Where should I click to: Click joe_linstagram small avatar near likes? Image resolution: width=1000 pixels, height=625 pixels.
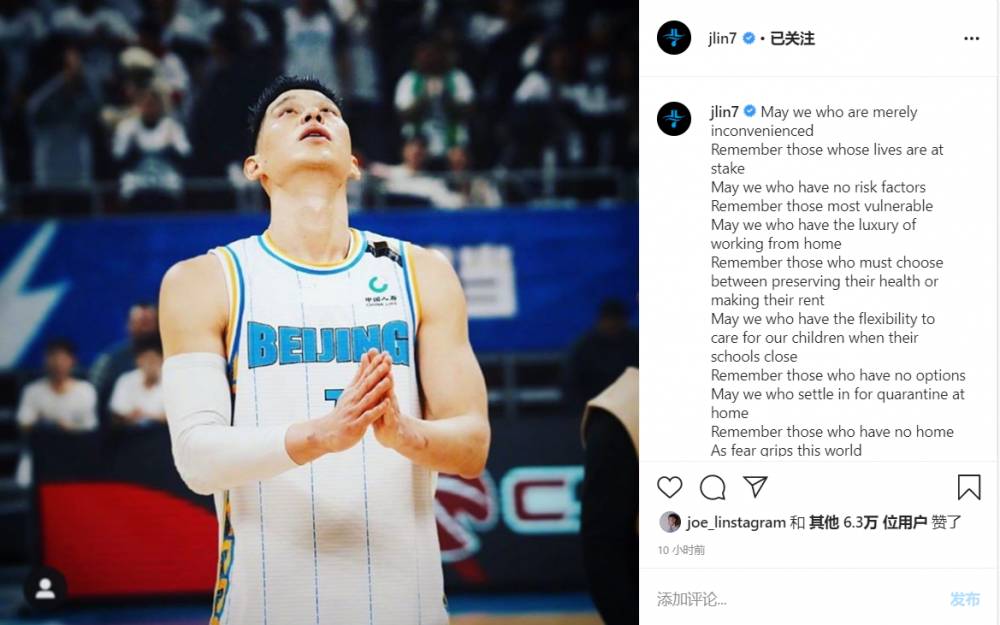coord(670,522)
